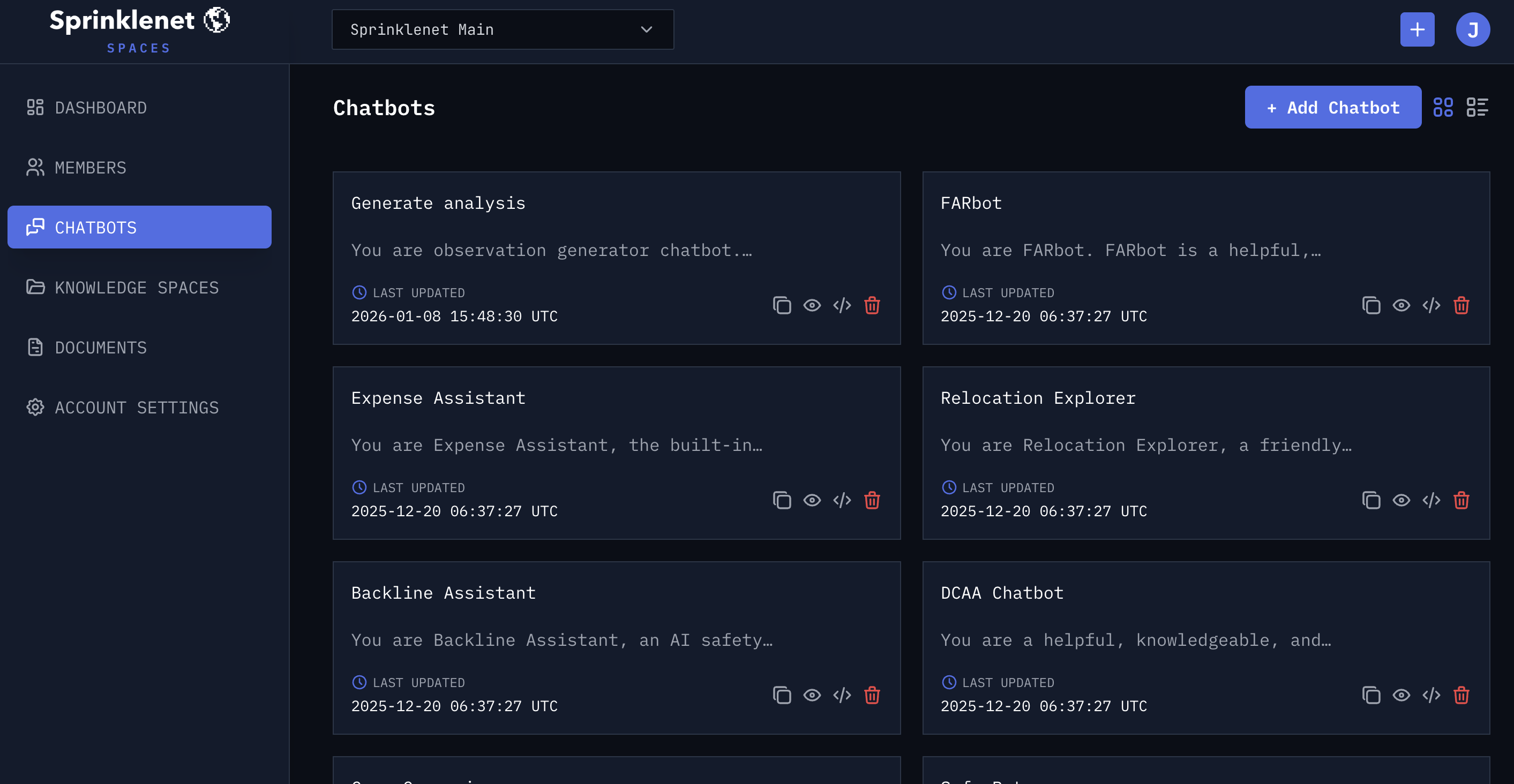1514x784 pixels.
Task: Click the Knowledge Spaces folder icon
Action: [x=36, y=288]
